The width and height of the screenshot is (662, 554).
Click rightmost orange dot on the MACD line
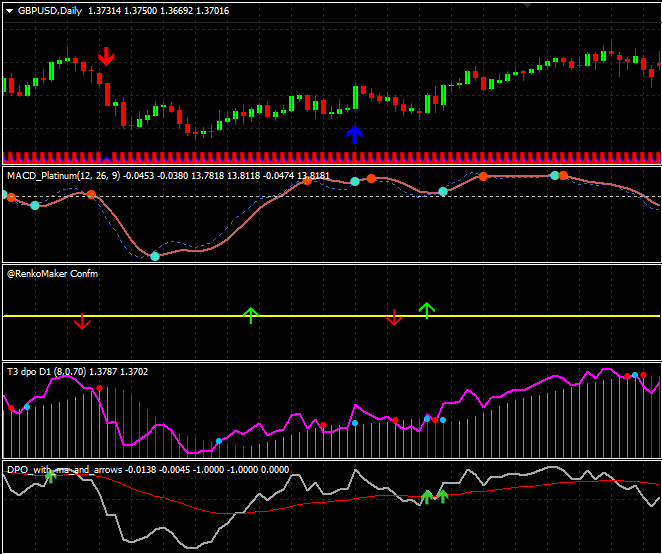(563, 176)
